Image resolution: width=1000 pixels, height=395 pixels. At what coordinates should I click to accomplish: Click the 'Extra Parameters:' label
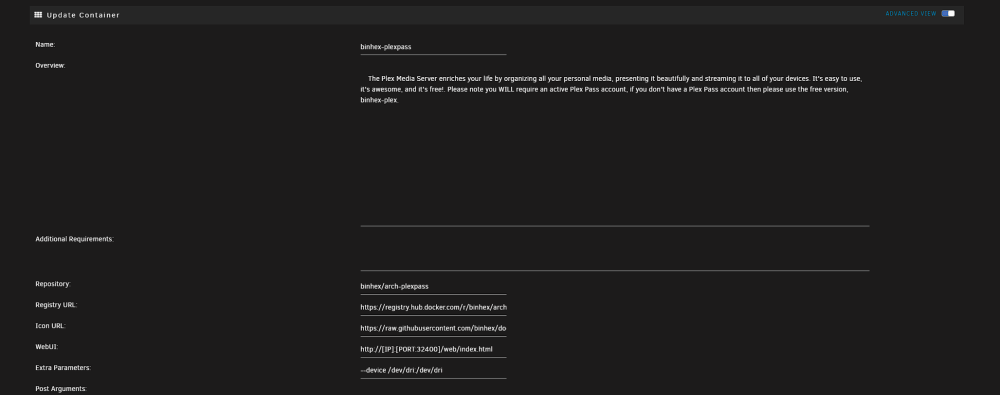point(63,368)
